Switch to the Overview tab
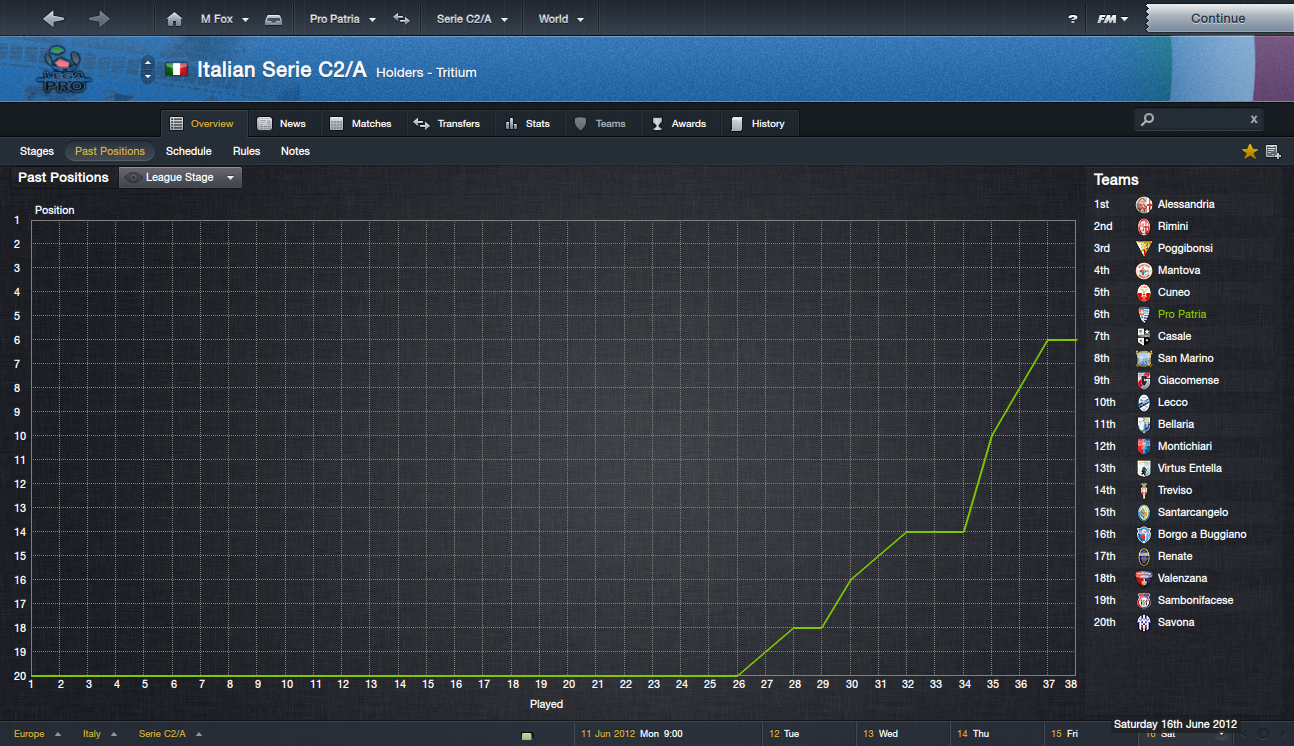The image size is (1294, 746). click(x=204, y=124)
